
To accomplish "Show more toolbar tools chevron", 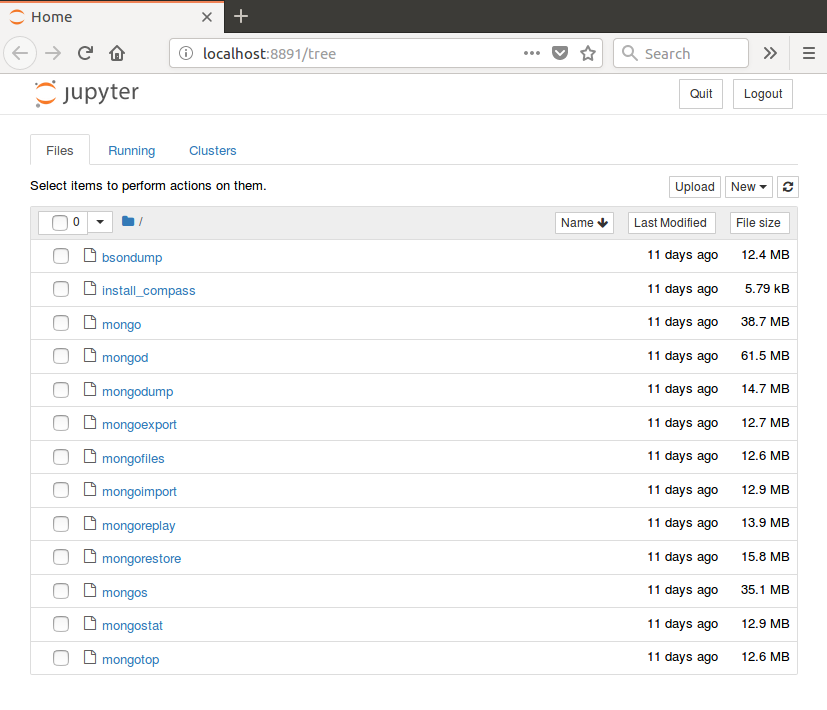I will [770, 53].
